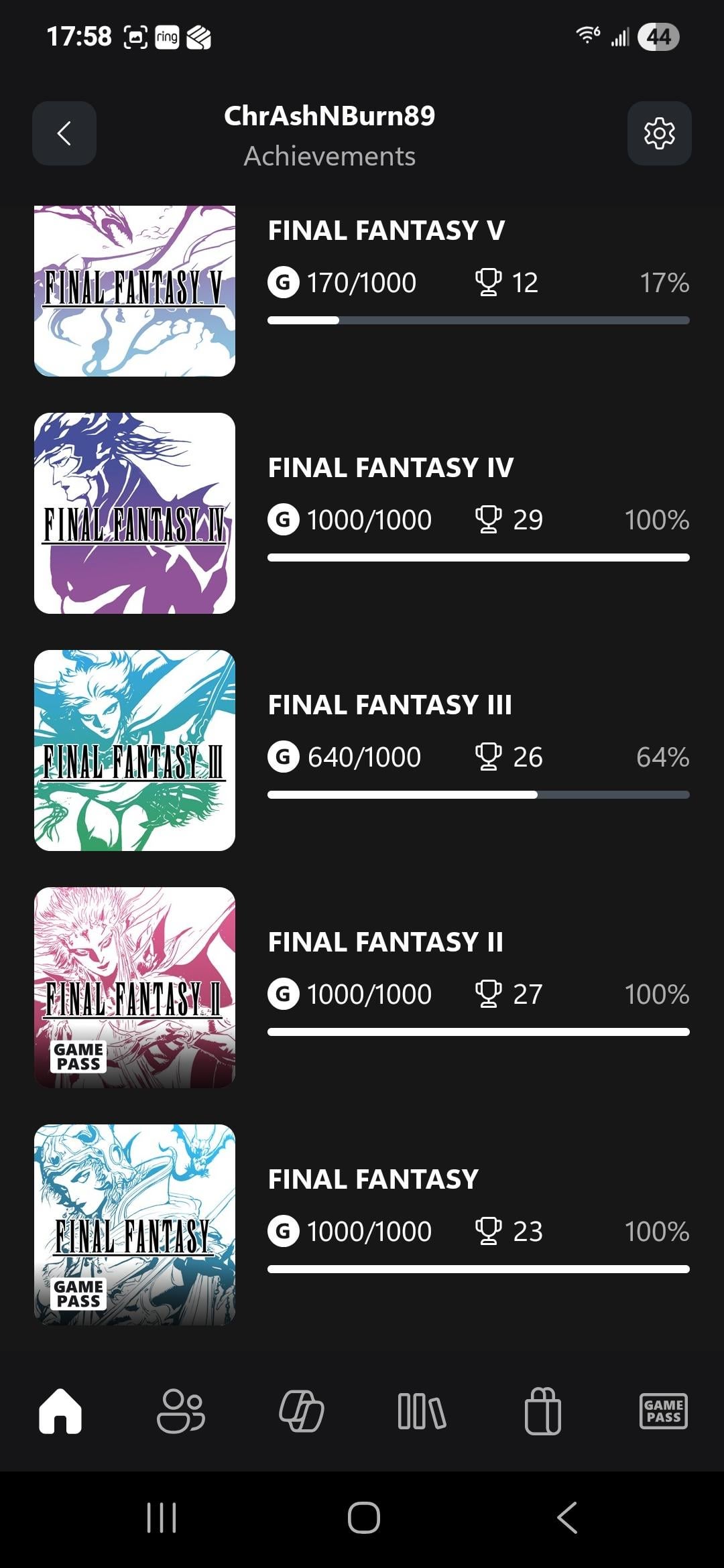Tap Final Fantasy III cover thumbnail
This screenshot has height=1568, width=724.
(x=135, y=750)
